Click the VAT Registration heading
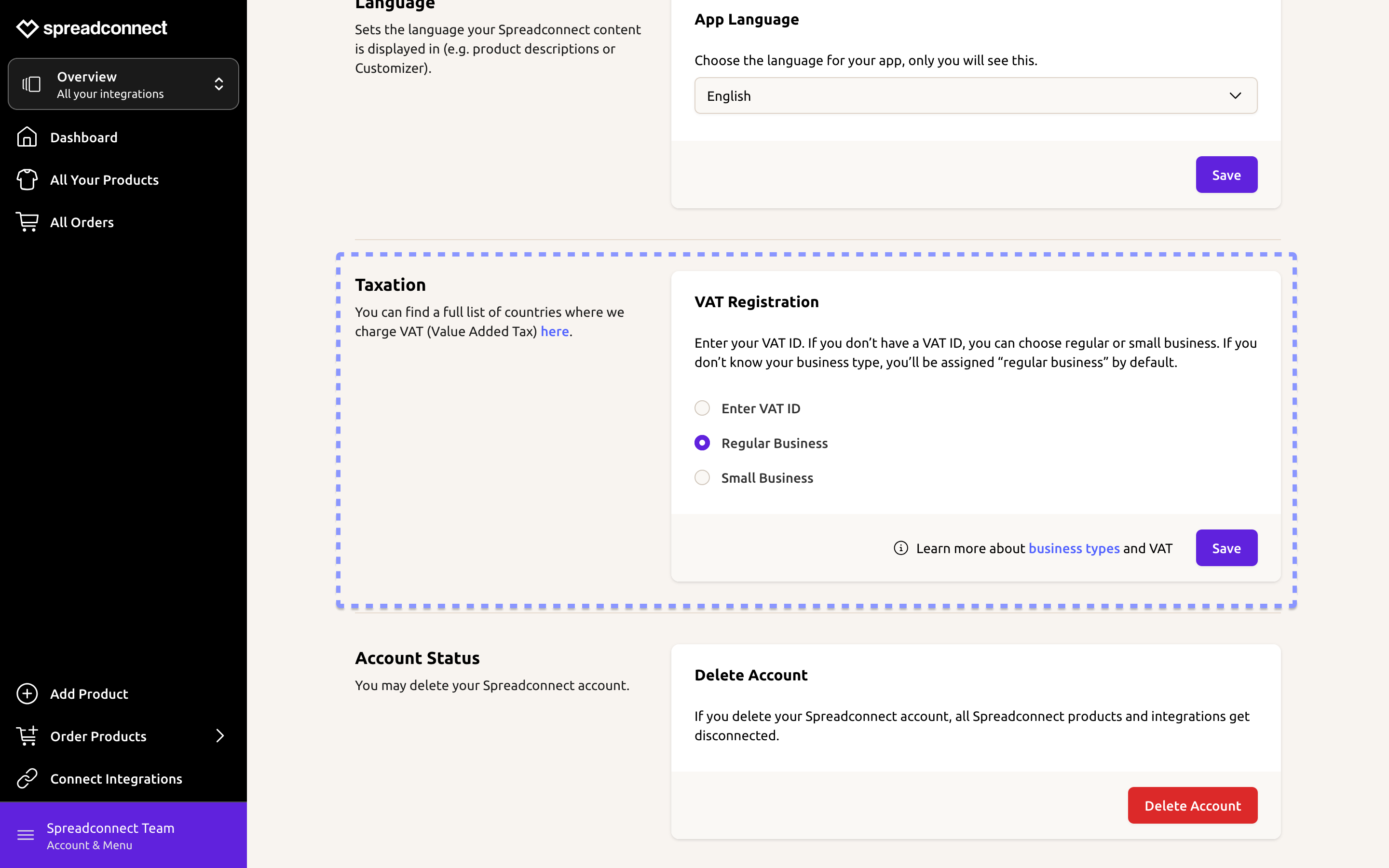Image resolution: width=1389 pixels, height=868 pixels. [757, 302]
